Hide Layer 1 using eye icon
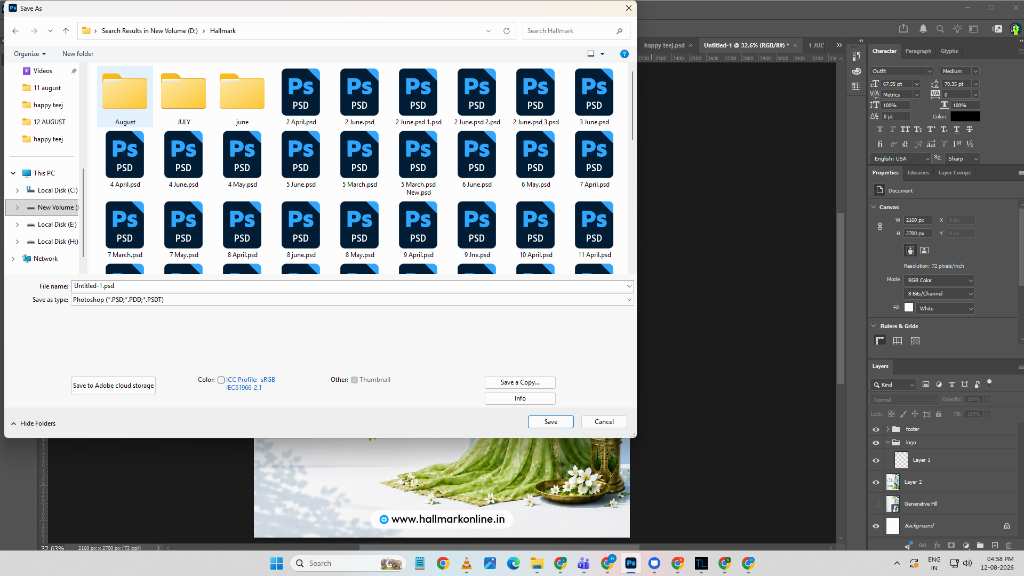 point(876,460)
